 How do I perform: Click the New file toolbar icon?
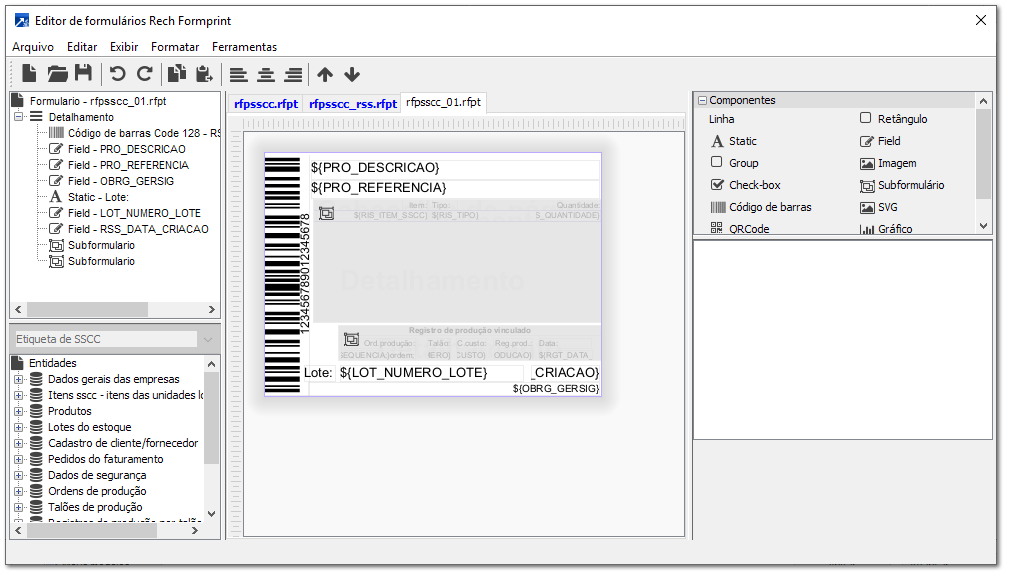point(30,74)
